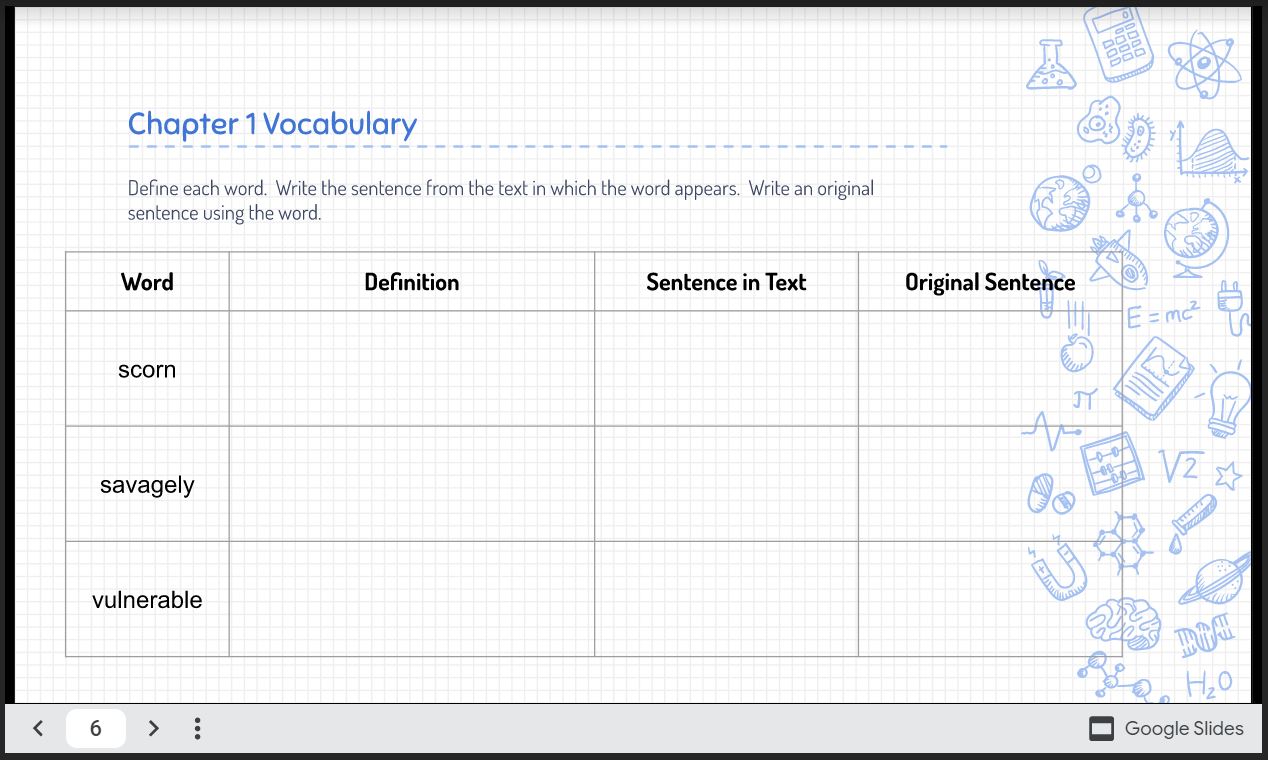
Task: Click the instructions text paragraph
Action: pyautogui.click(x=501, y=200)
